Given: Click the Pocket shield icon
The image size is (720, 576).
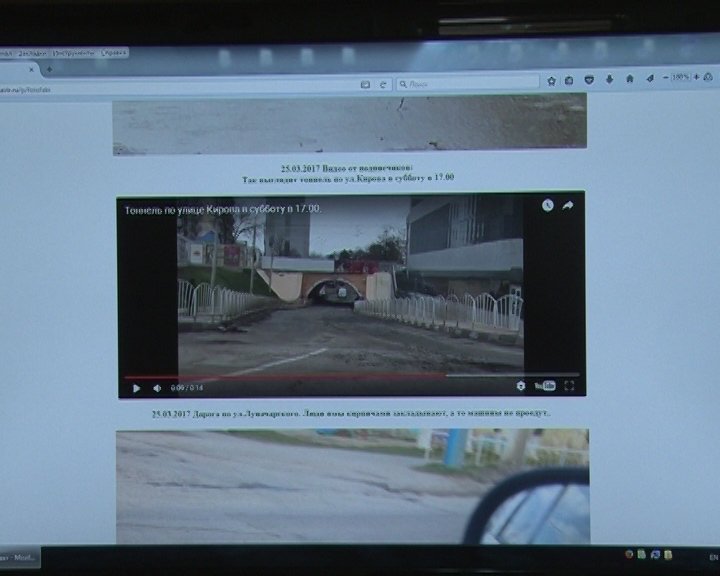Looking at the screenshot, I should pos(589,80).
